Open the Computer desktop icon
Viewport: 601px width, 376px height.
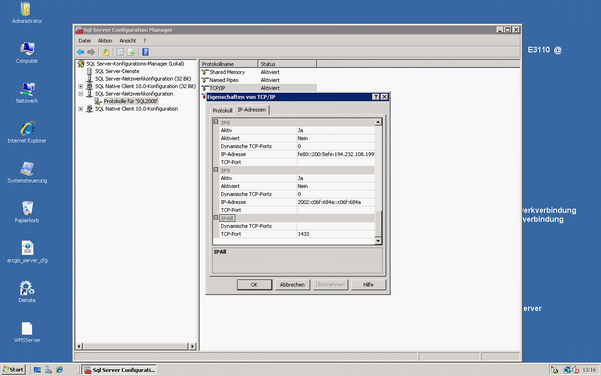[x=26, y=53]
